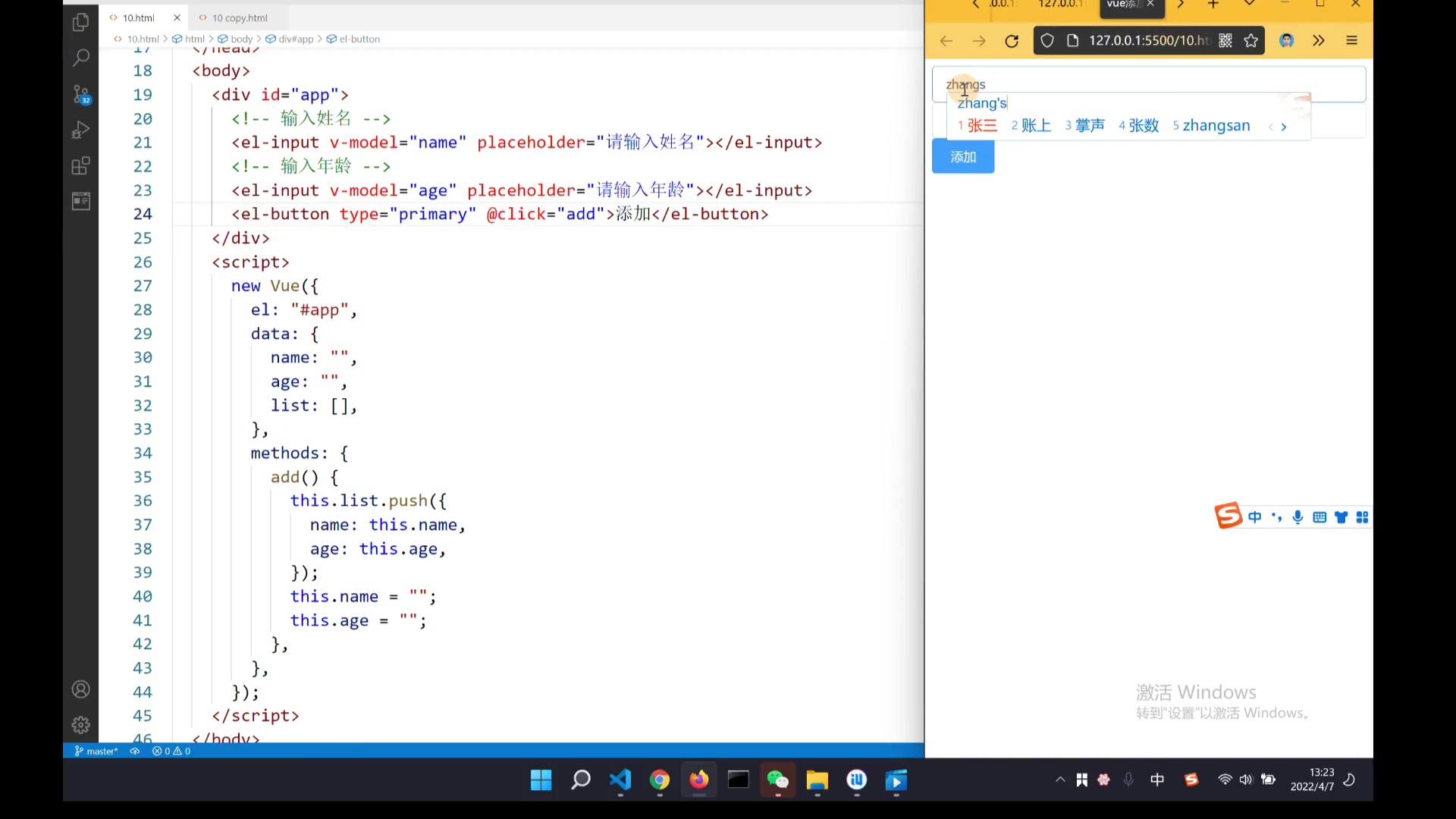Open the Sogou soft keyboard
This screenshot has width=1456, height=819.
1319,517
